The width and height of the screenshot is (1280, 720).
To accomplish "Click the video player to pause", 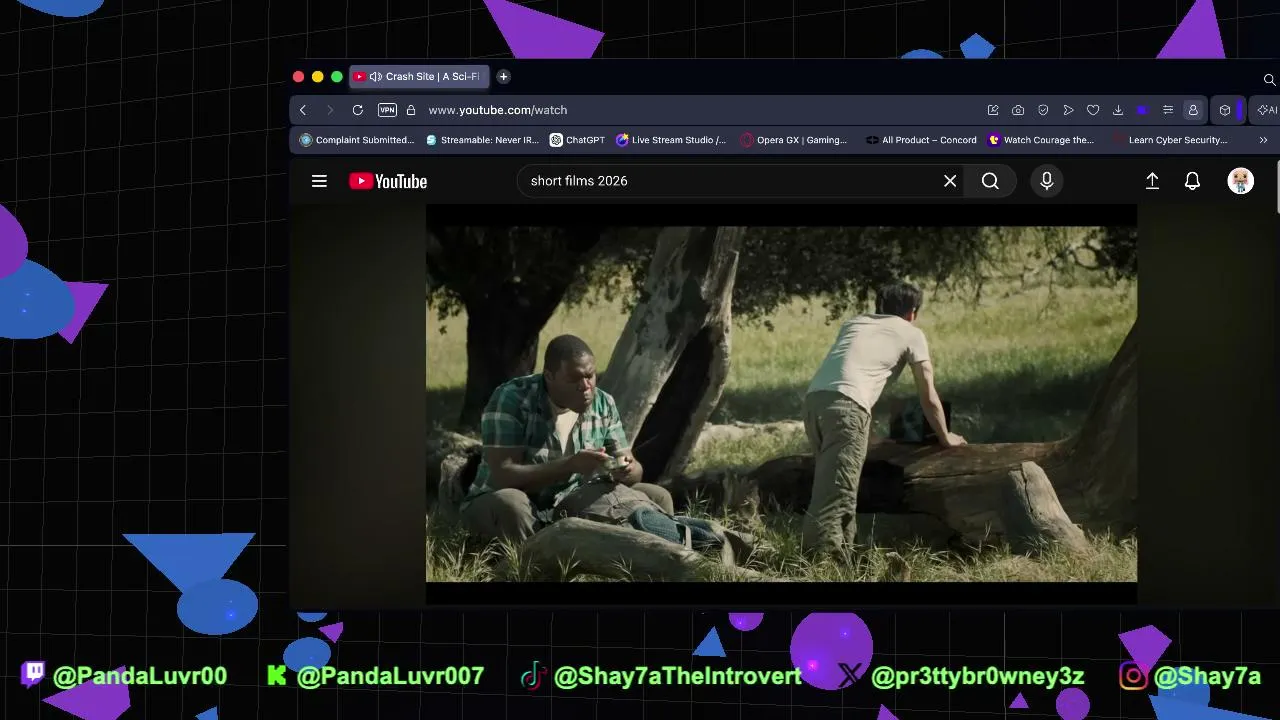I will [781, 404].
